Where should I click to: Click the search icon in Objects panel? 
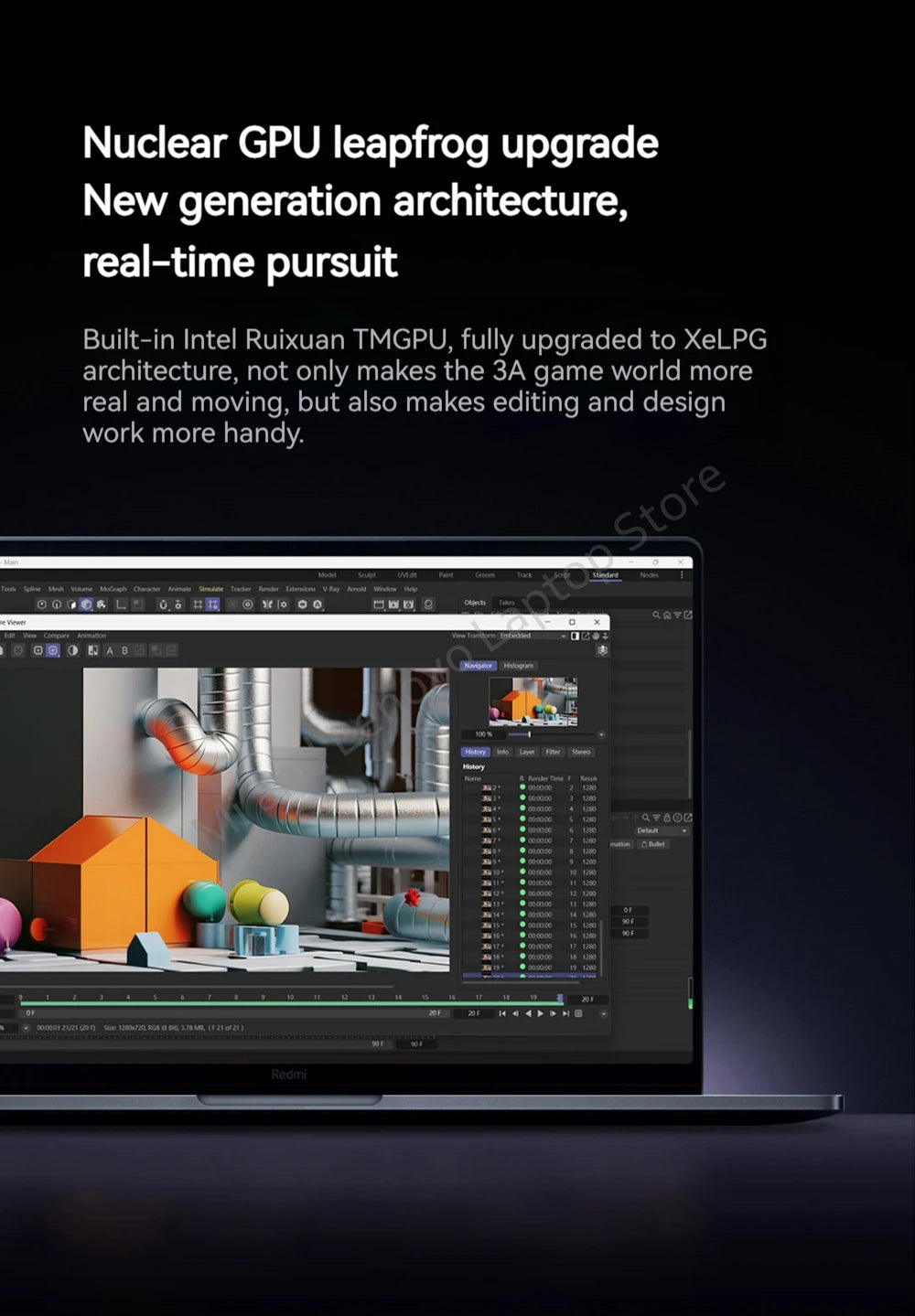click(656, 615)
